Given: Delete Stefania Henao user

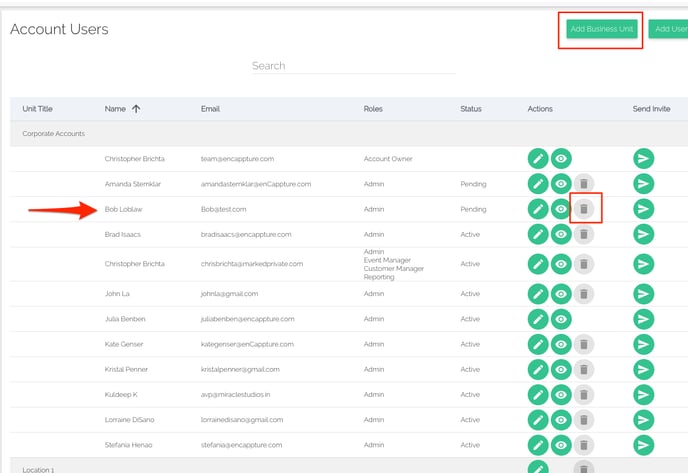Looking at the screenshot, I should pos(584,445).
